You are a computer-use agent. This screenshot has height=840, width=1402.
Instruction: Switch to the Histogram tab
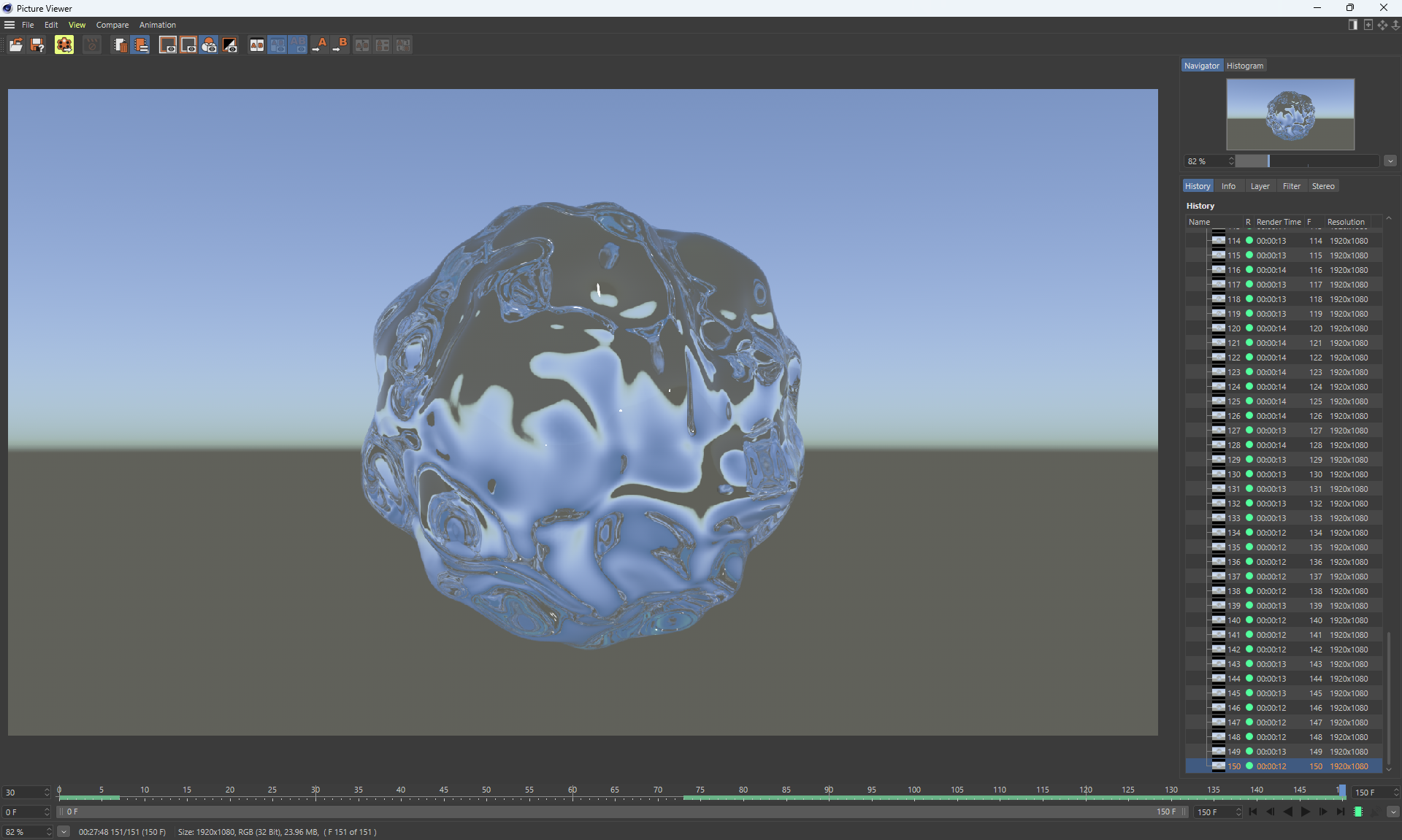coord(1244,66)
